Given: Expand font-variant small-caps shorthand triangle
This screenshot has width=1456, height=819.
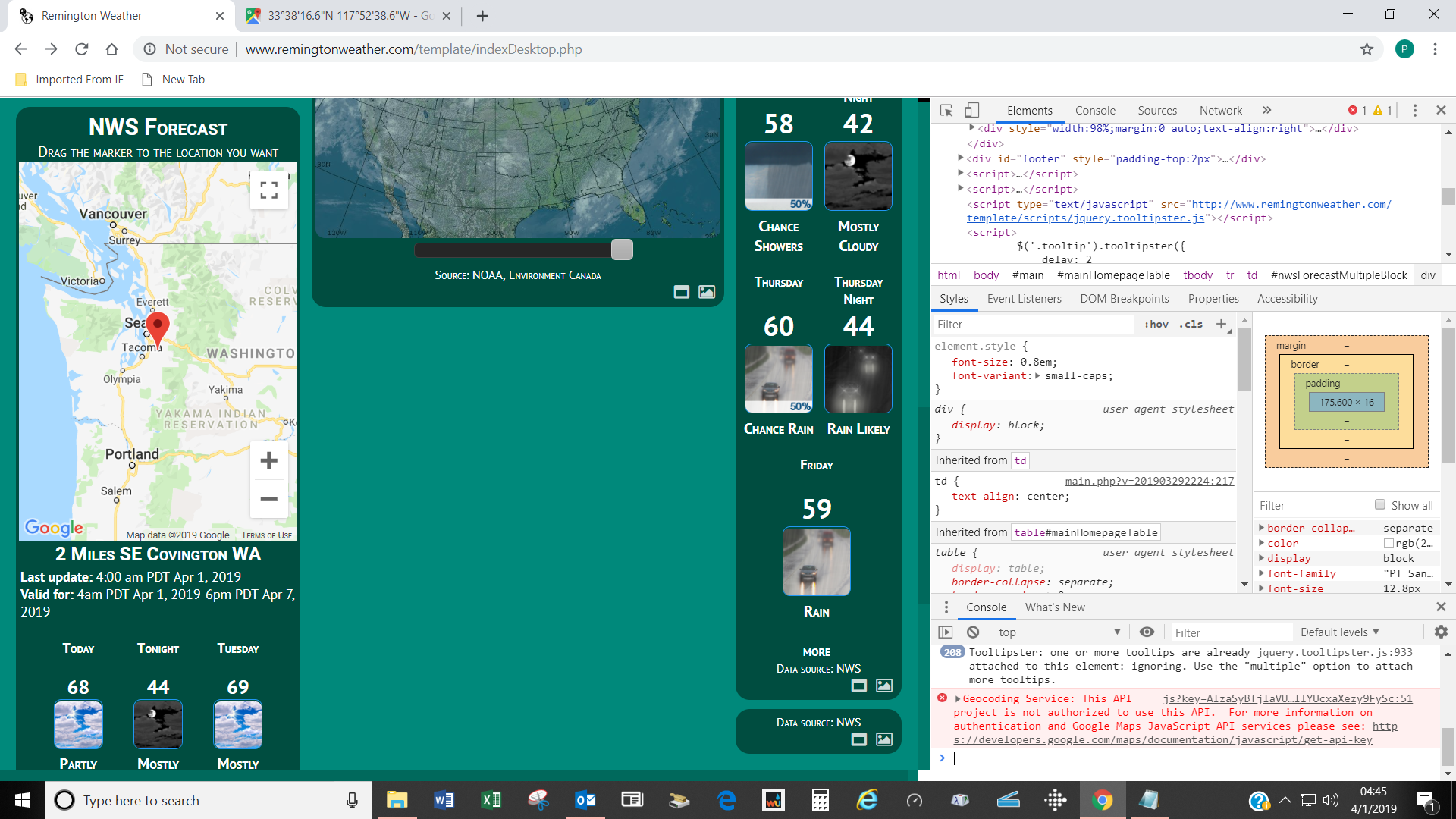Looking at the screenshot, I should (1037, 376).
